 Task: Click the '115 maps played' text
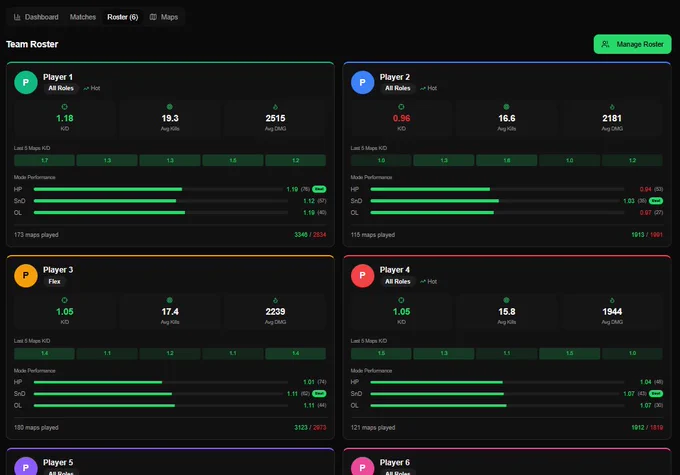tap(373, 235)
